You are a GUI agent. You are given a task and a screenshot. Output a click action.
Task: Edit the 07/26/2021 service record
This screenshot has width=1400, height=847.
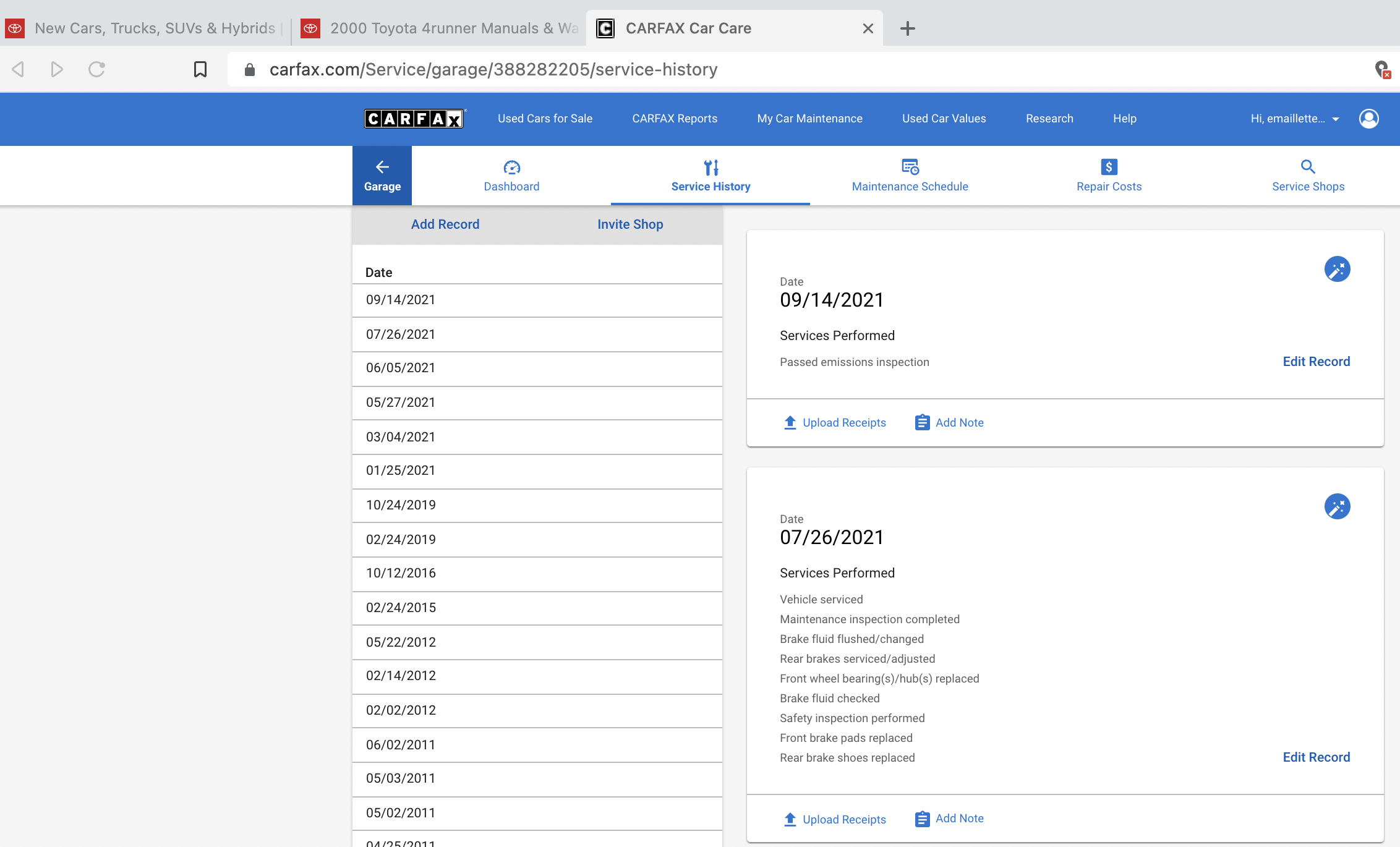pyautogui.click(x=1316, y=757)
